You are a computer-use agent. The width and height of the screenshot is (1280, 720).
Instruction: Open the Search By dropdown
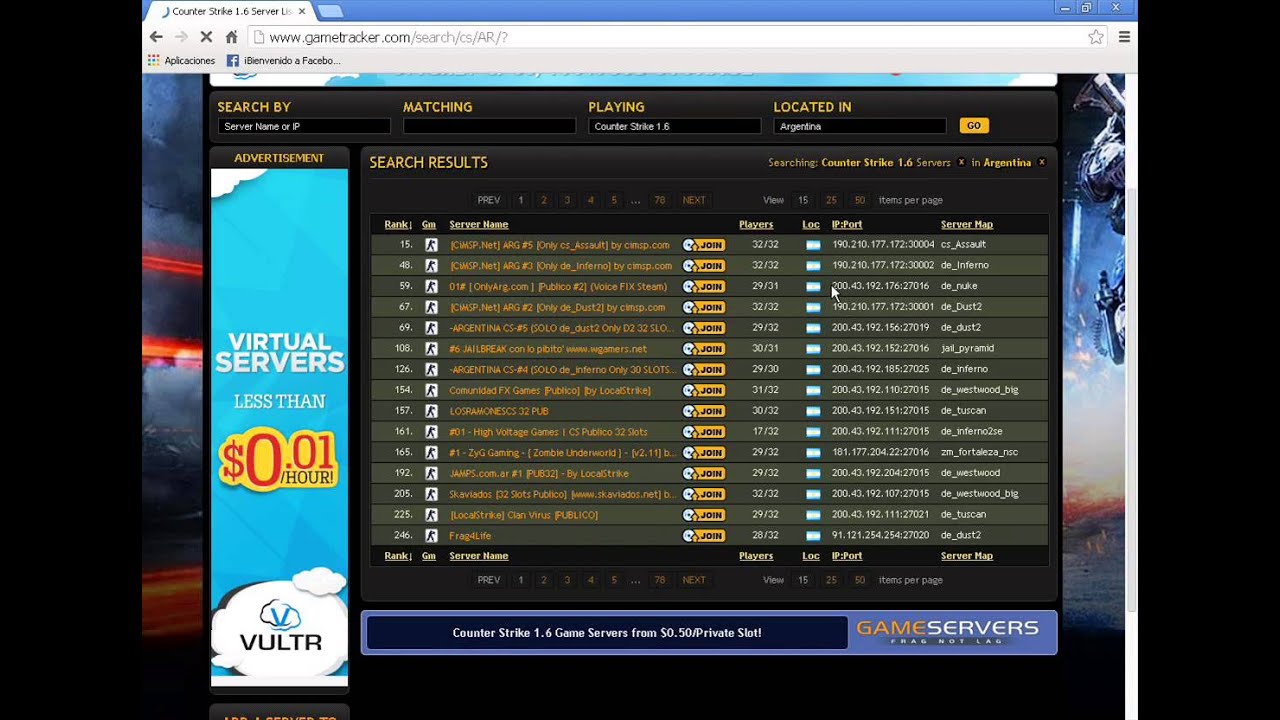point(304,126)
